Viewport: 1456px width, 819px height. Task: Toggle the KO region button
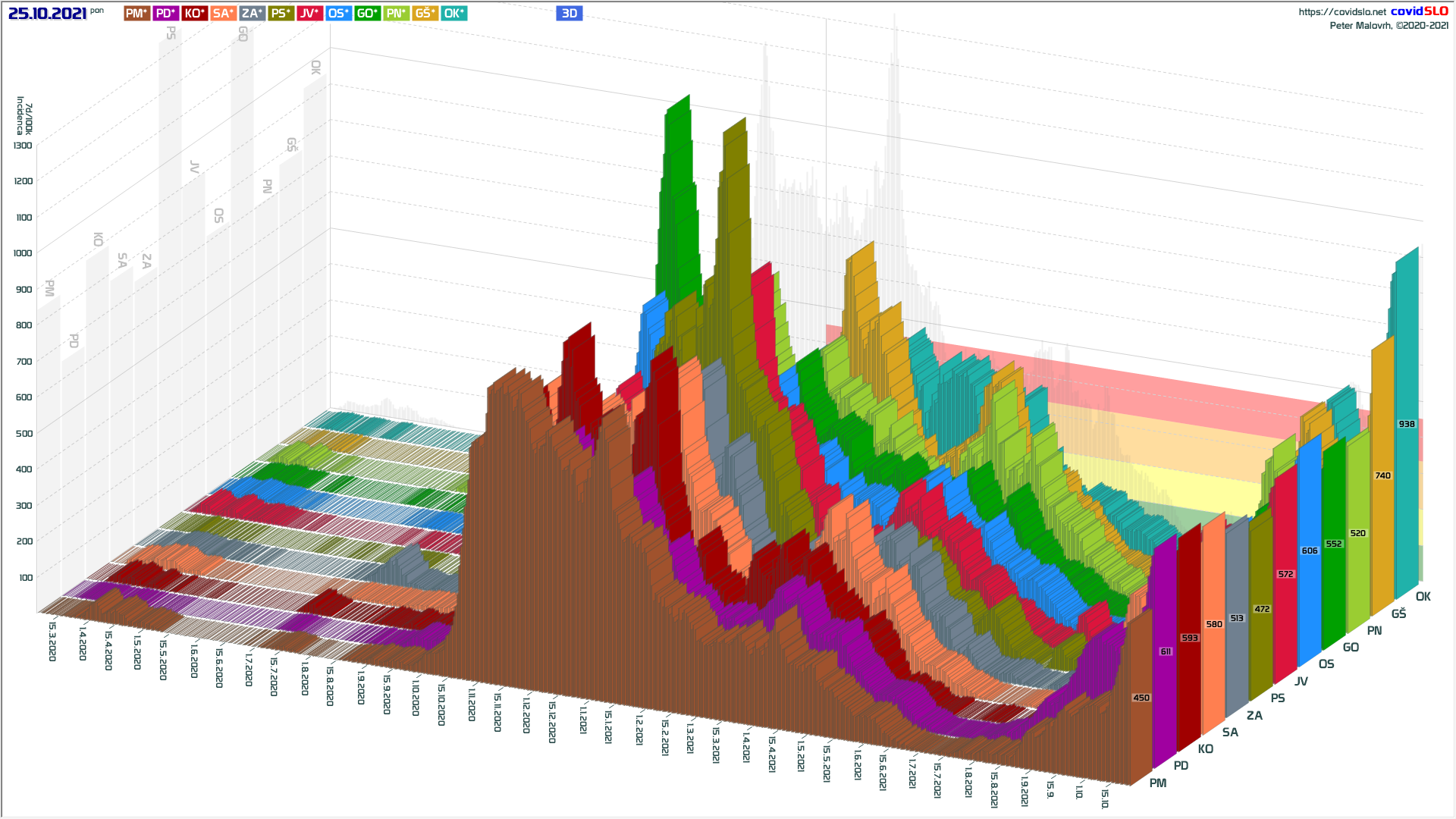[194, 13]
